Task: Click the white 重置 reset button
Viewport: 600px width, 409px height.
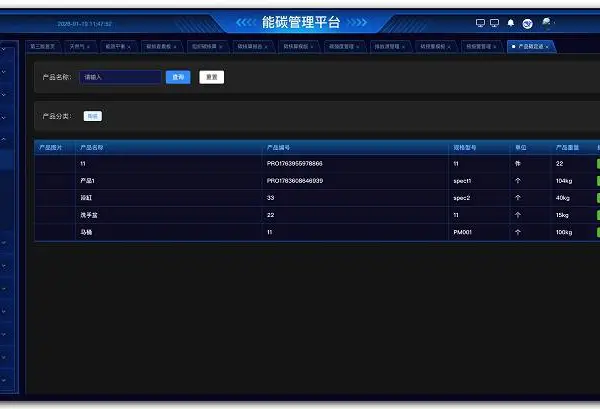Action: 212,77
